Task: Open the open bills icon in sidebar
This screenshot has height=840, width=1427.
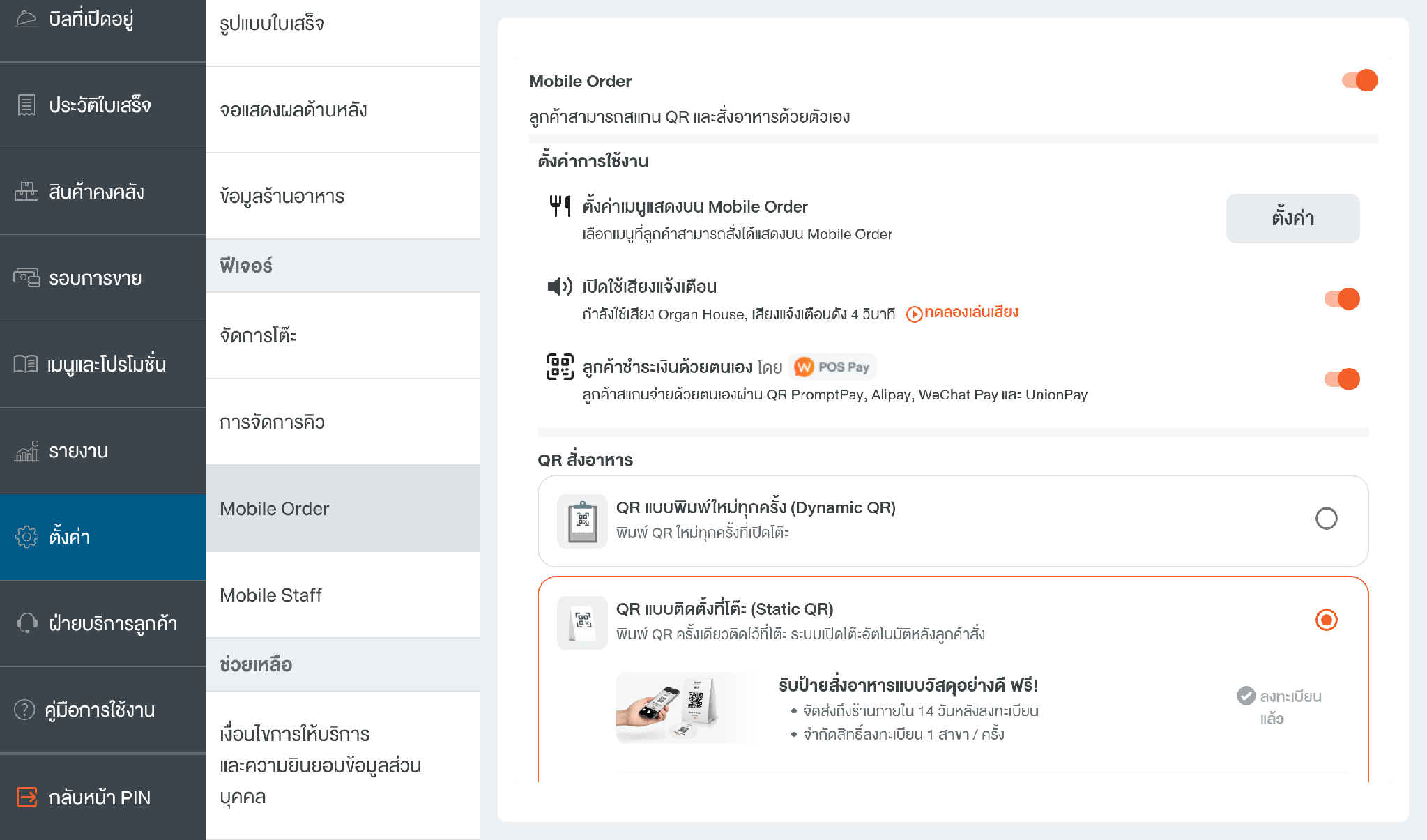Action: point(26,19)
